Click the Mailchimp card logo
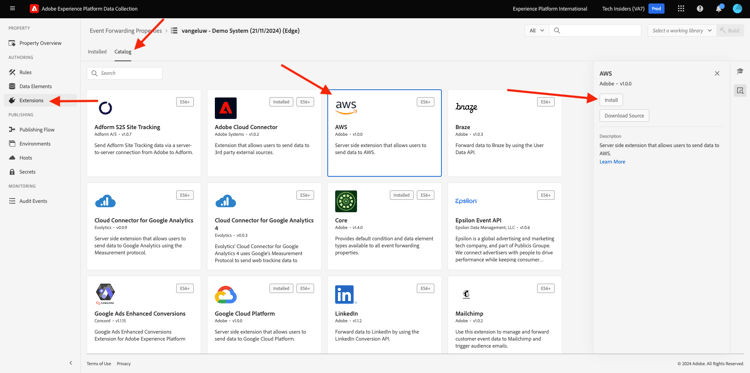The image size is (750, 373). [466, 295]
